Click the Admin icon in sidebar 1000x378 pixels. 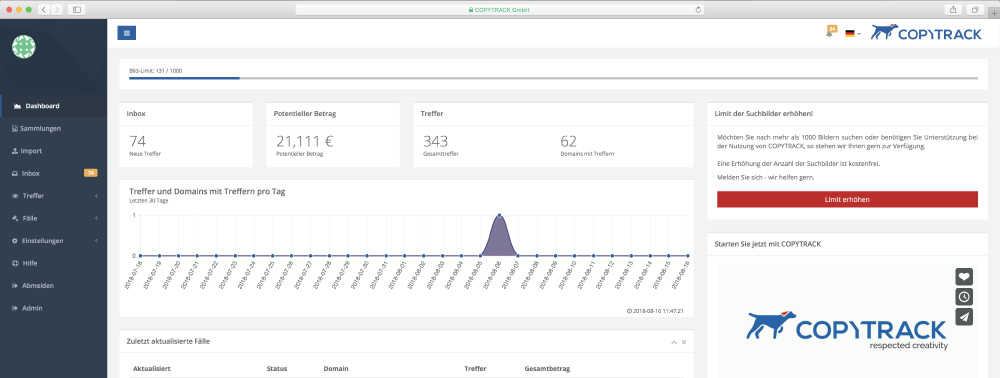click(x=15, y=308)
